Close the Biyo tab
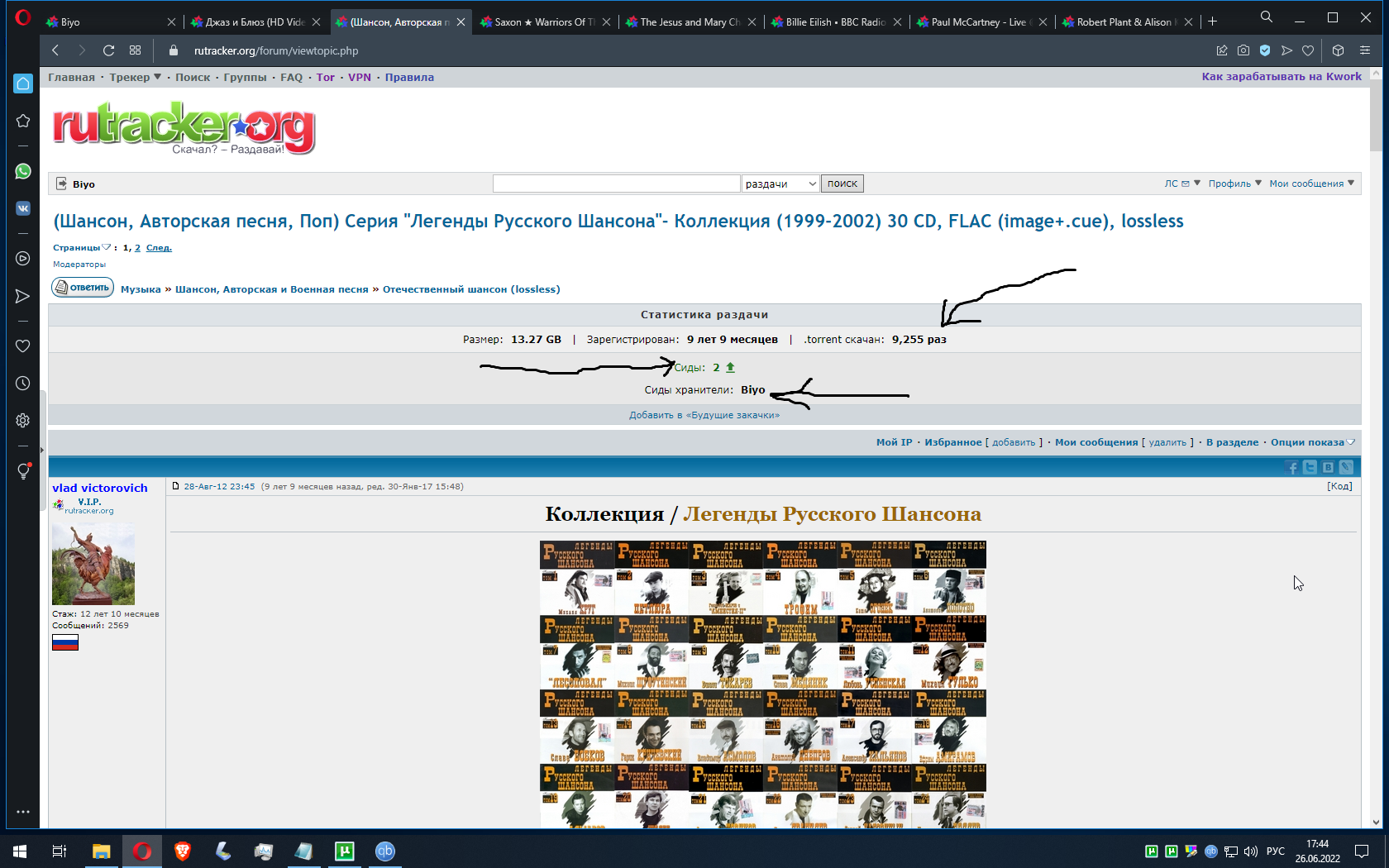Image resolution: width=1389 pixels, height=868 pixels. tap(171, 22)
